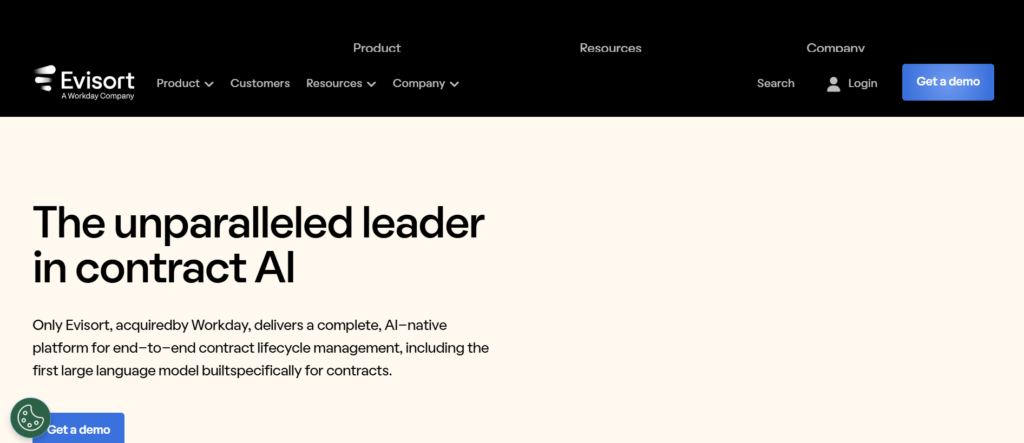
Task: Expand the Company menu chevron
Action: pos(454,84)
